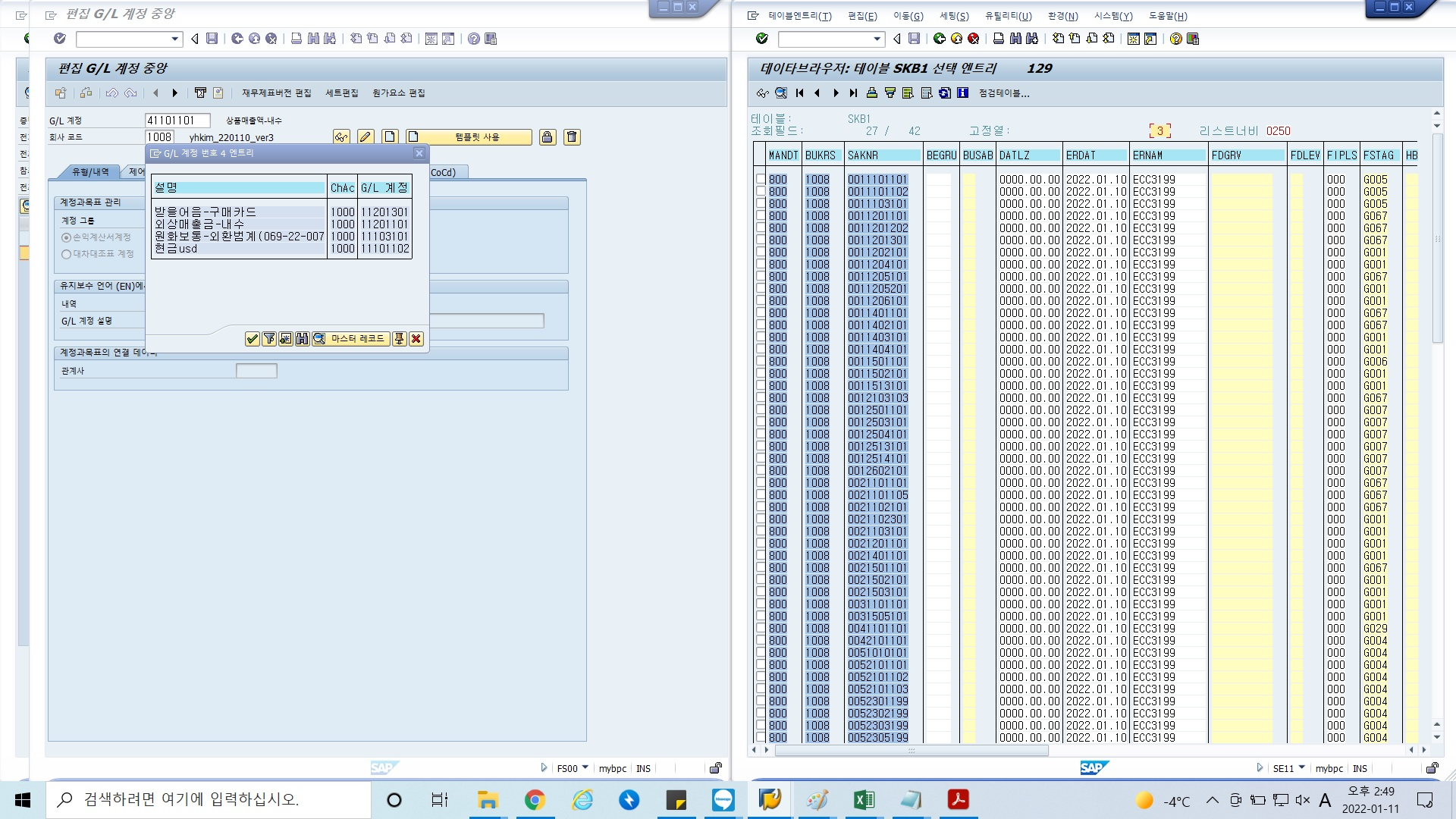Tick the checkbox for row SAKNR 0011101102
The image size is (1456, 819).
761,192
